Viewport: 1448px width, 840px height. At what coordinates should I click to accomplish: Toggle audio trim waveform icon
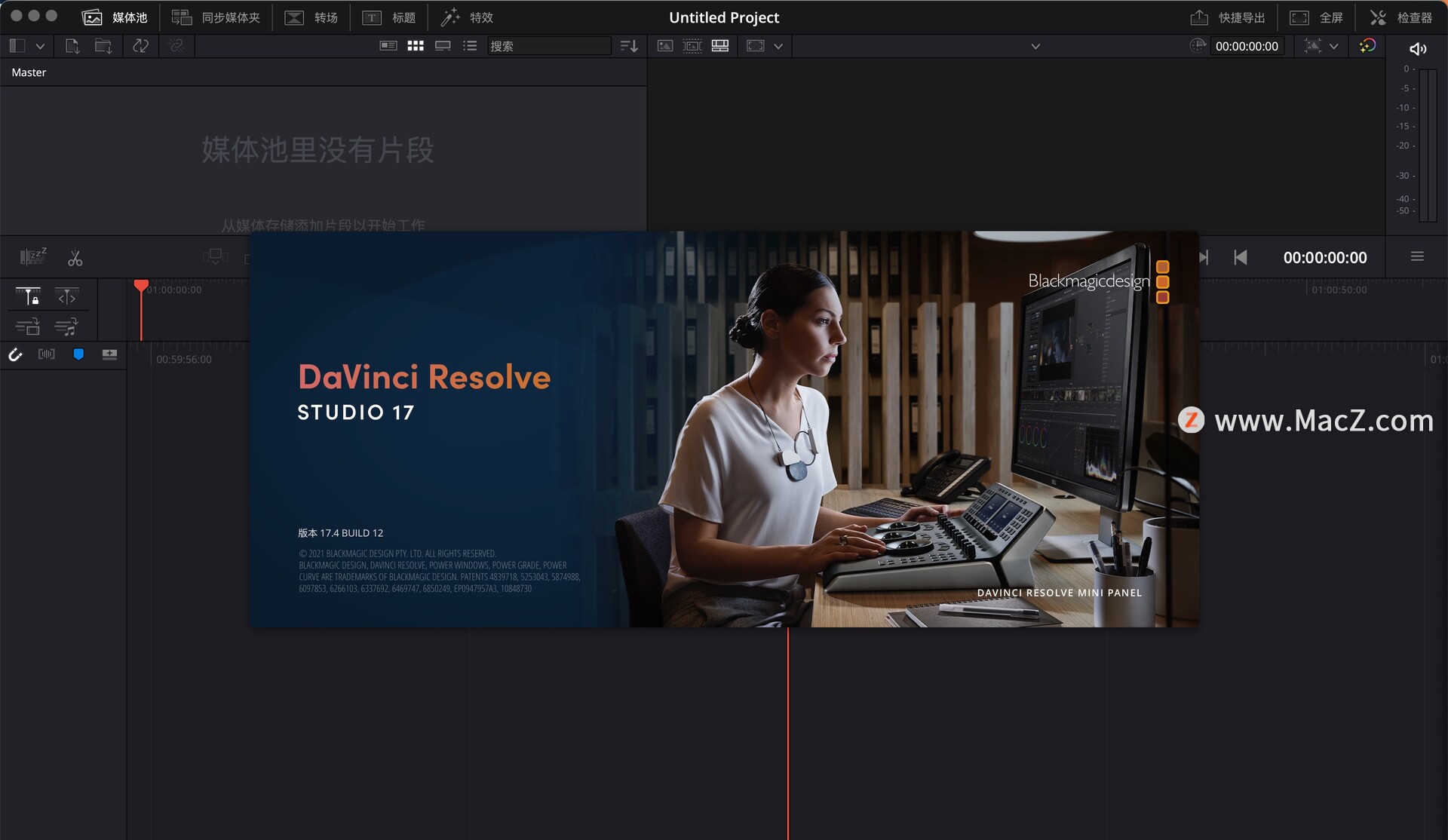[47, 354]
